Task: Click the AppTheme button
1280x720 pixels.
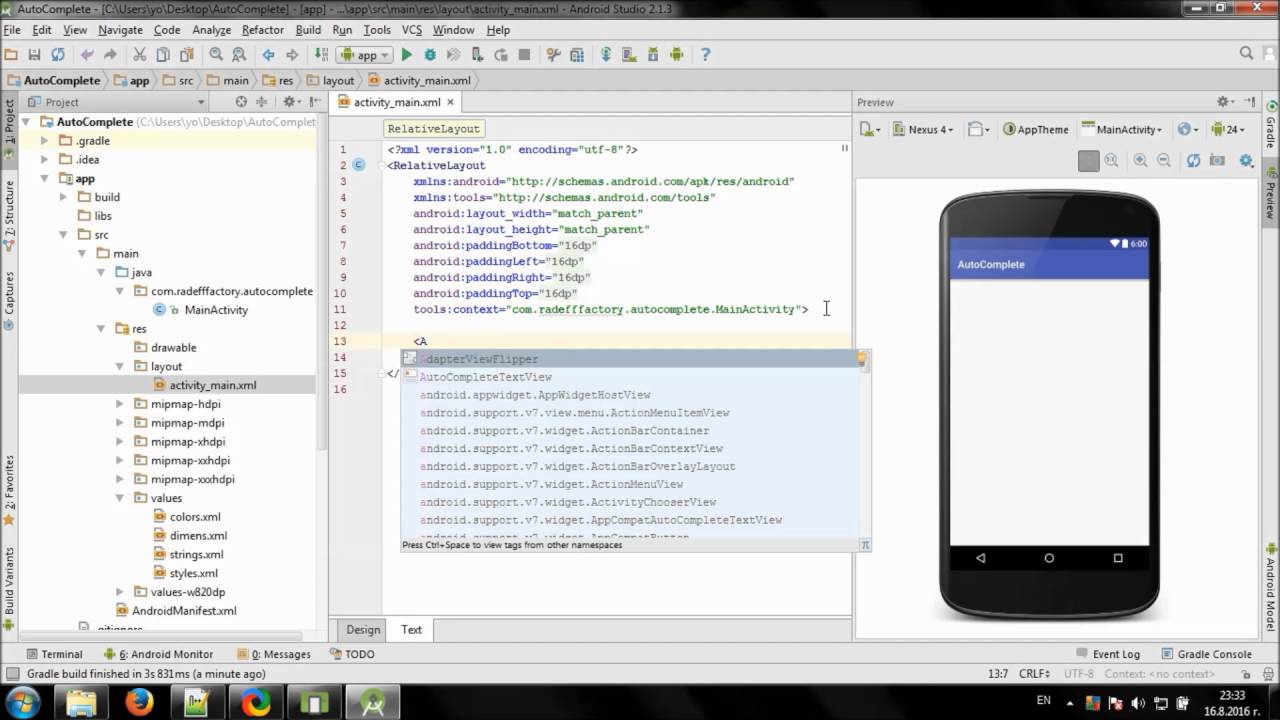Action: point(1035,129)
